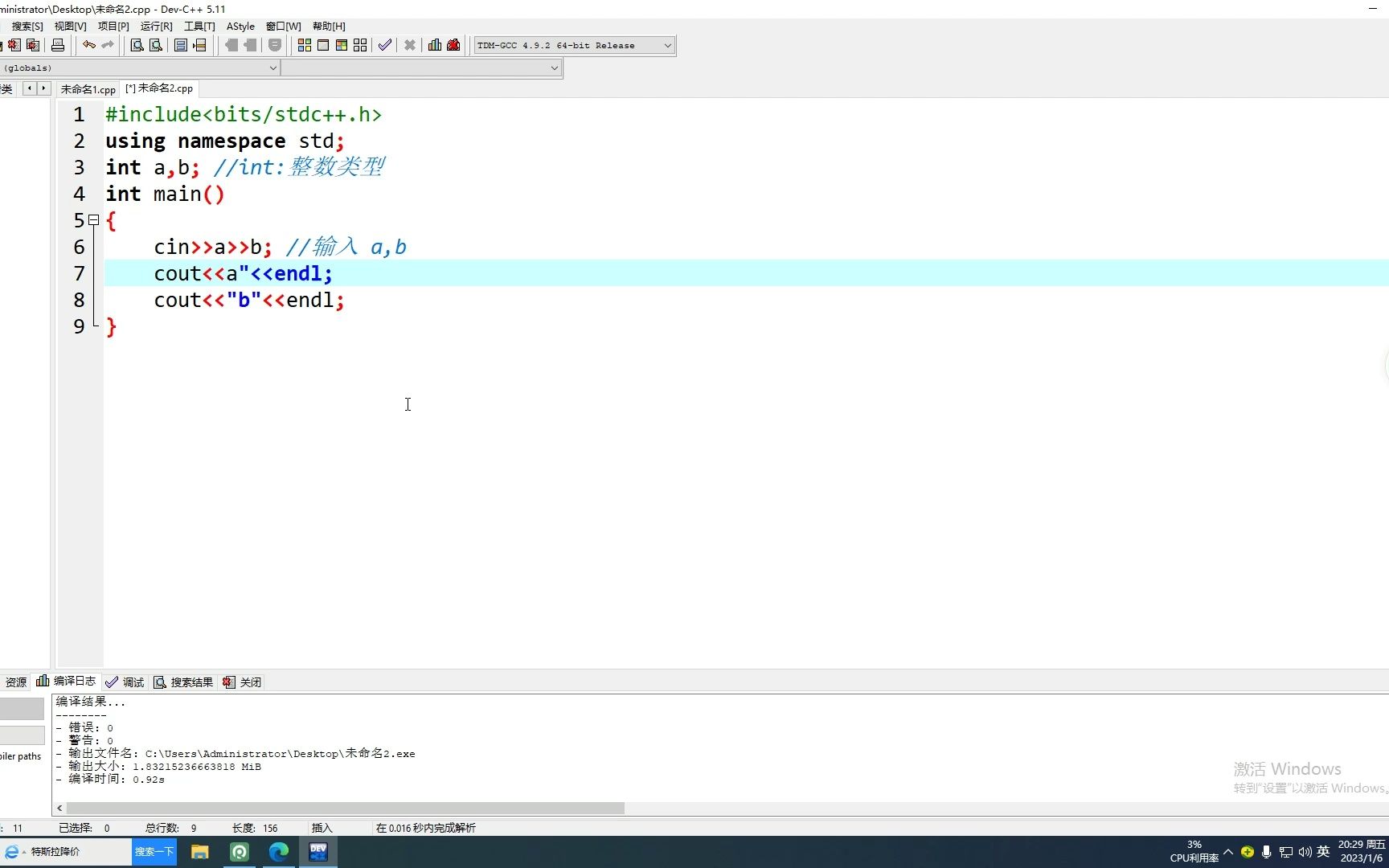Click the 插入 insert mode status bar entry
Viewport: 1389px width, 868px height.
322,828
